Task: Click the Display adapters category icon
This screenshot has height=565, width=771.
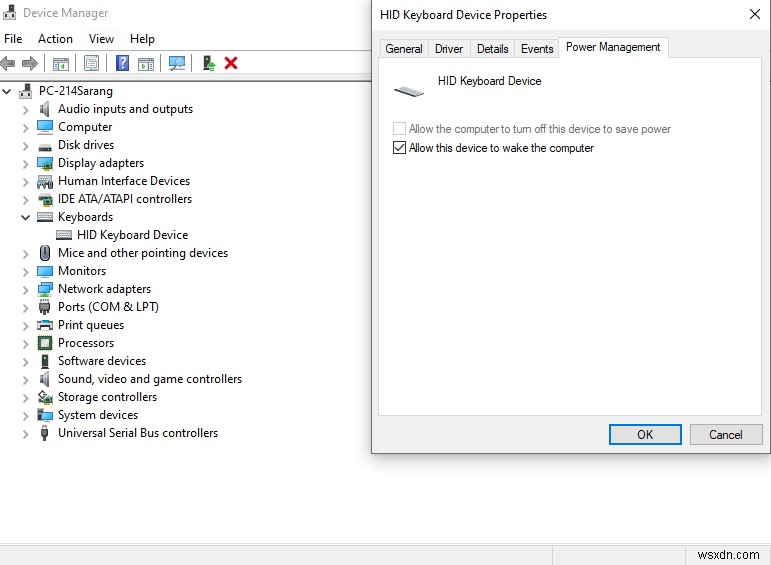Action: pyautogui.click(x=45, y=163)
